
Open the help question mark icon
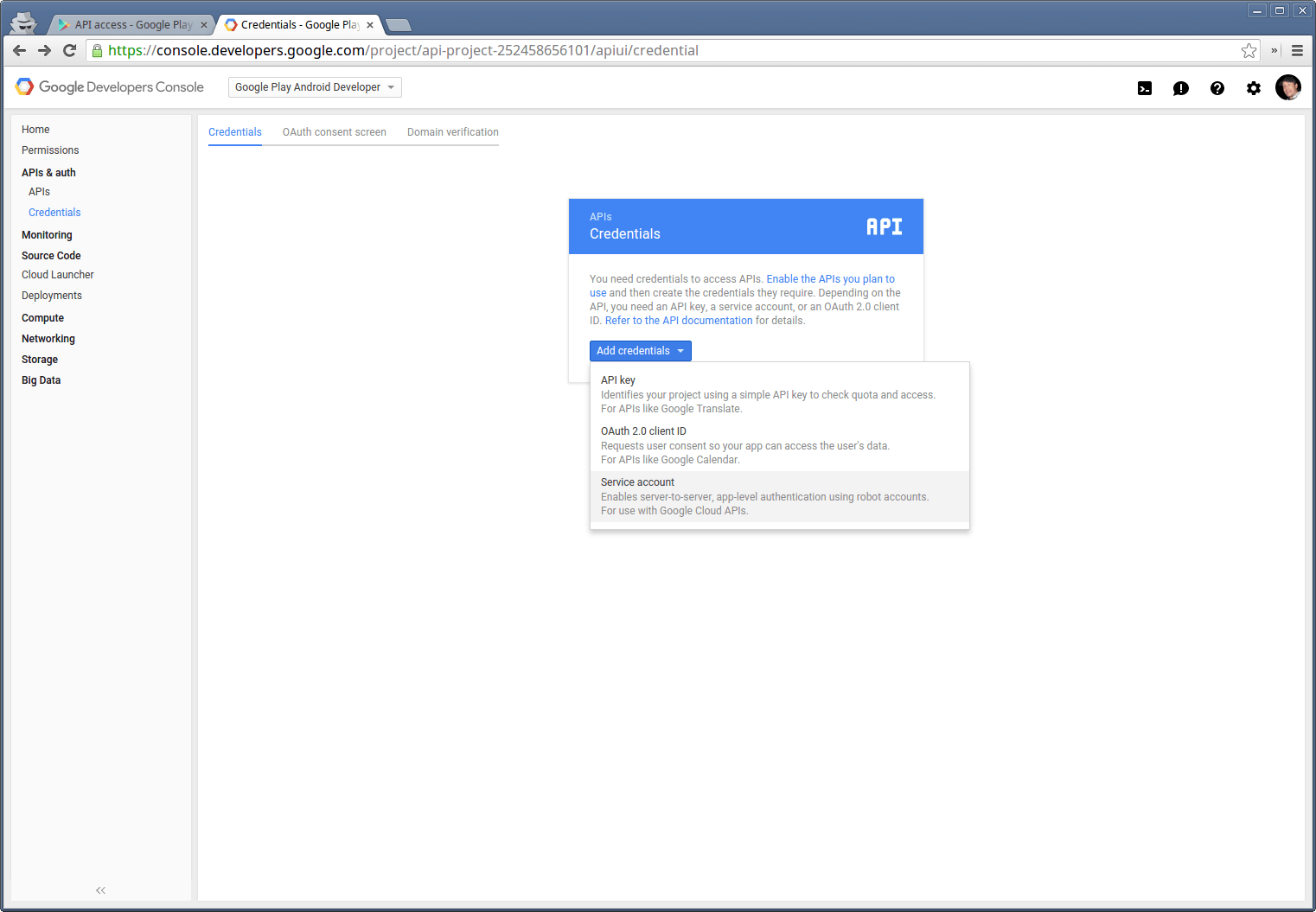point(1217,88)
